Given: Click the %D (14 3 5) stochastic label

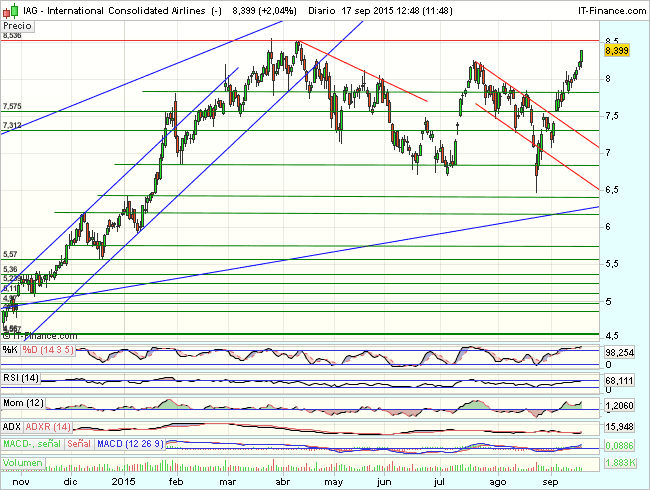Looking at the screenshot, I should (x=48, y=350).
